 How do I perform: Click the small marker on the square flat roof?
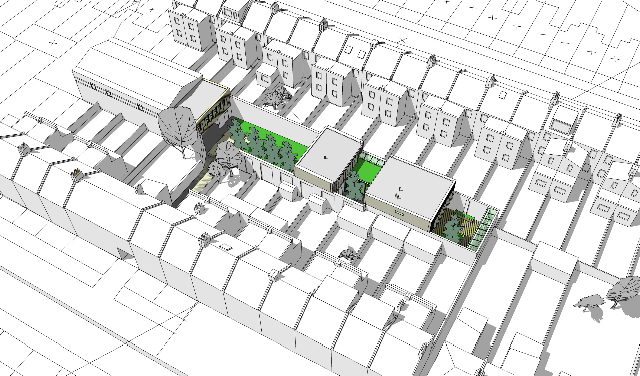click(325, 156)
